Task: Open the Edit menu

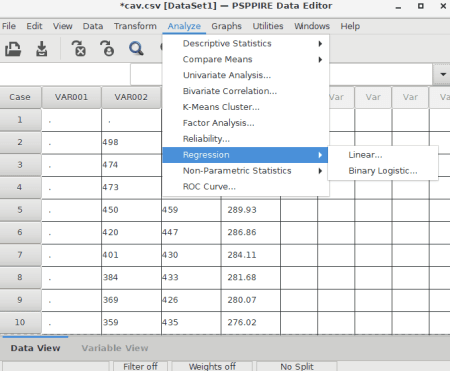Action: coord(34,26)
